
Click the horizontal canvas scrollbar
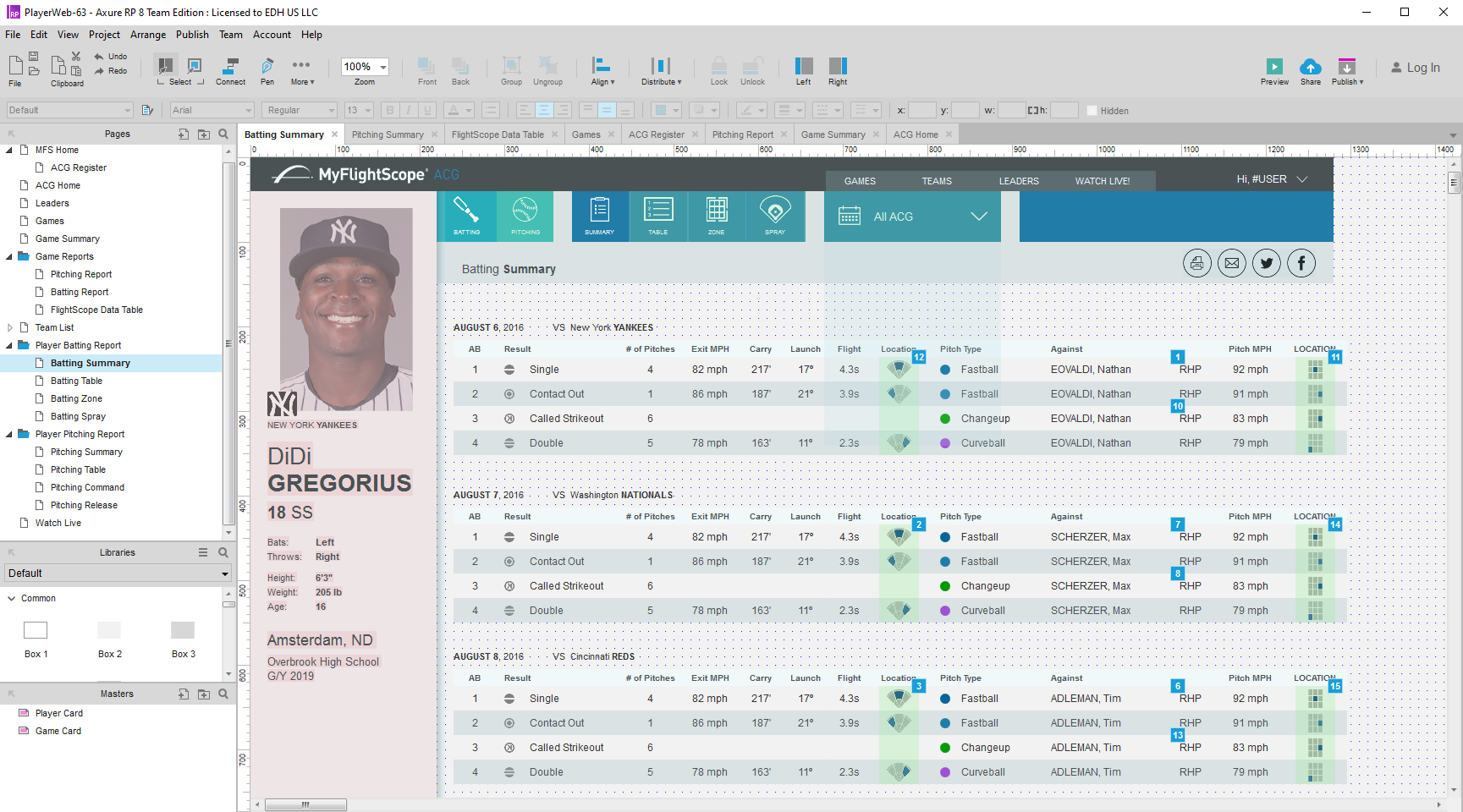(x=305, y=804)
